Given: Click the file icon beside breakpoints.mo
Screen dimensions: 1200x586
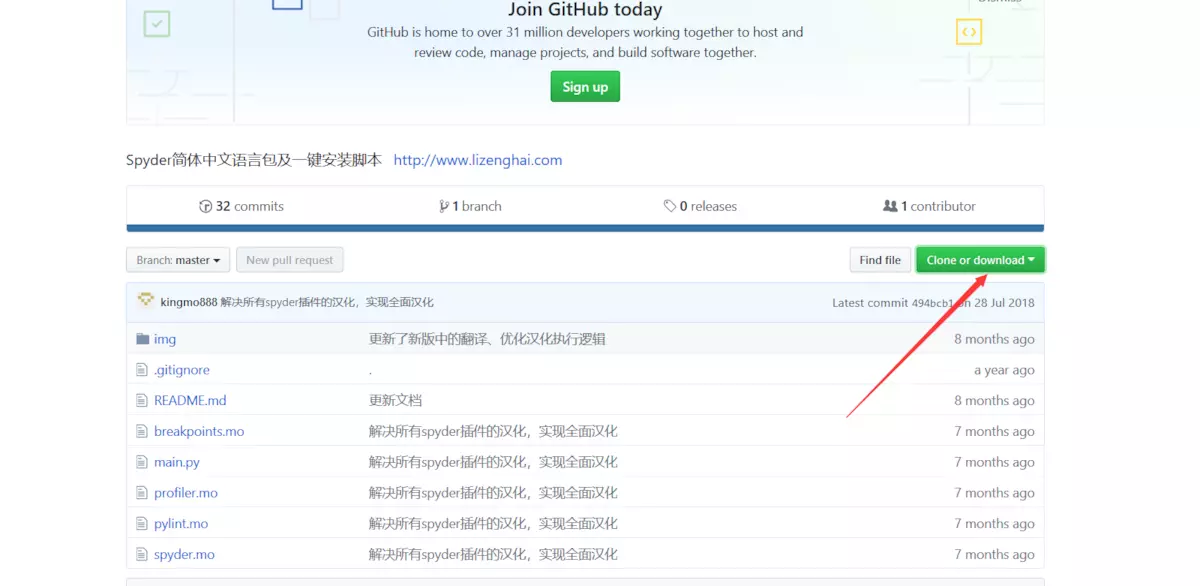Looking at the screenshot, I should coord(142,431).
